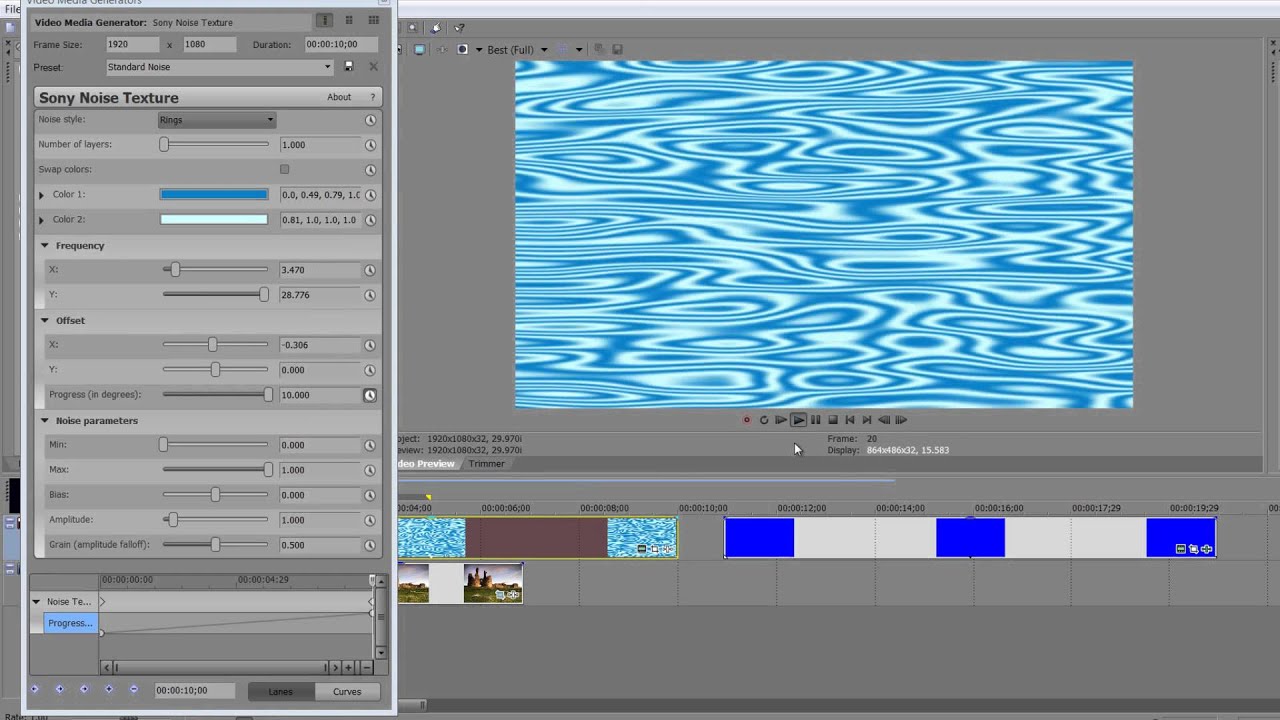The image size is (1280, 720).
Task: Open the Noise style dropdown
Action: coord(216,120)
